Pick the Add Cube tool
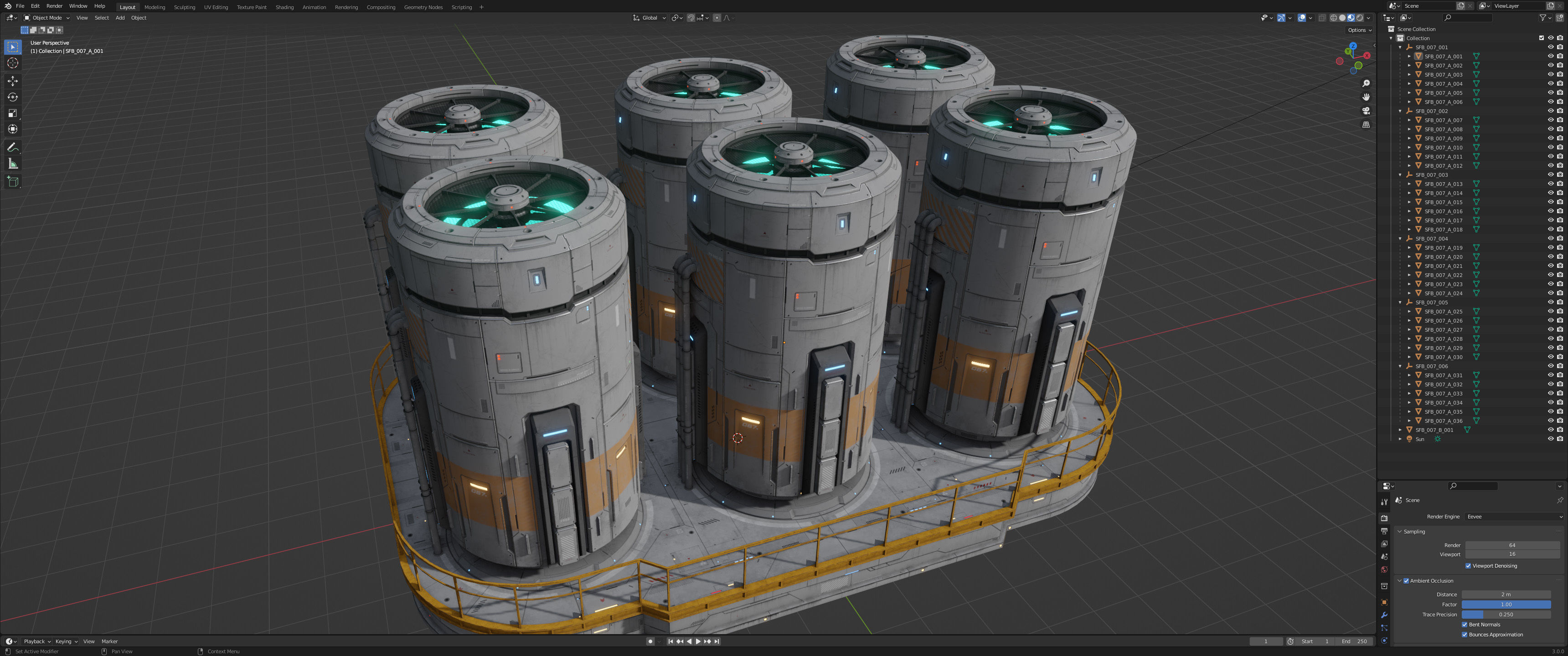1568x656 pixels. click(13, 181)
